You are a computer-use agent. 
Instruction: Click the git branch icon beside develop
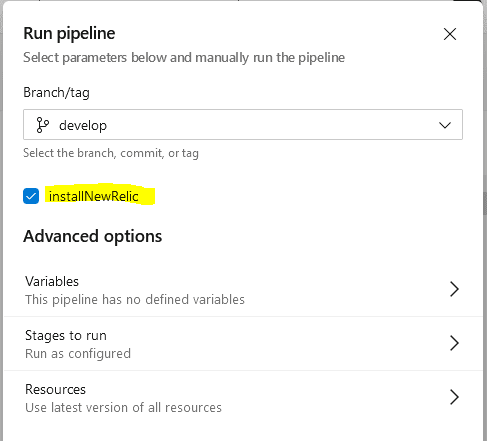42,125
